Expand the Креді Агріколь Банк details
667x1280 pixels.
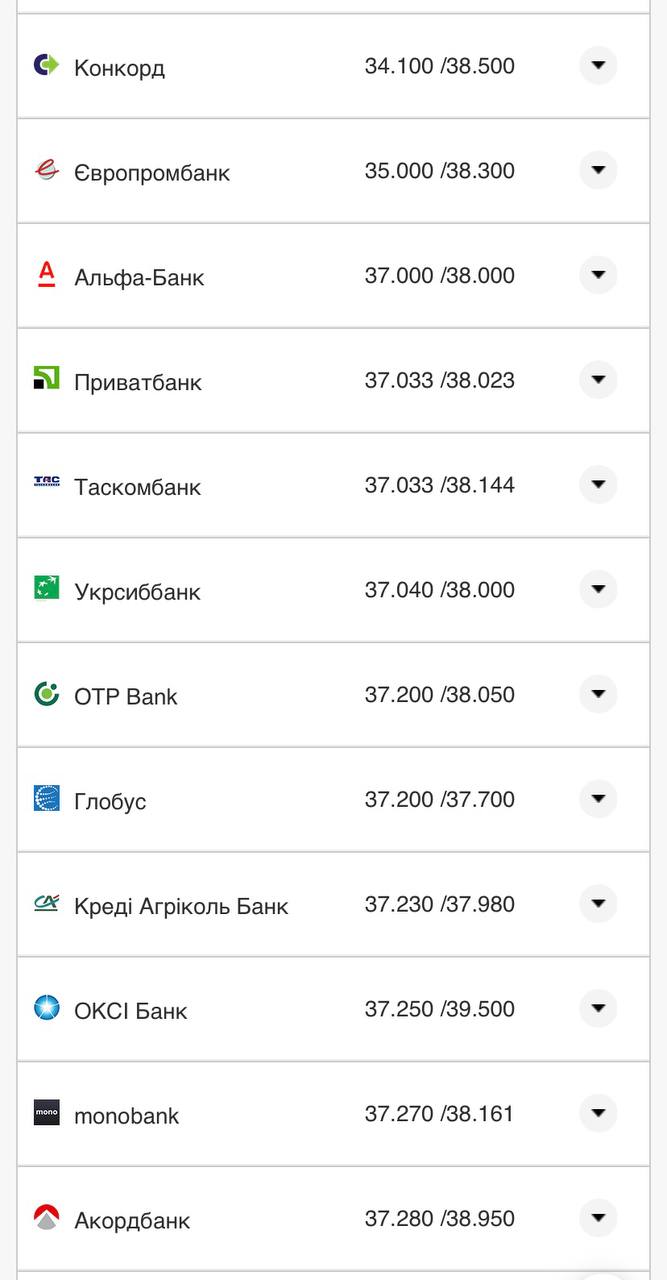[x=598, y=903]
